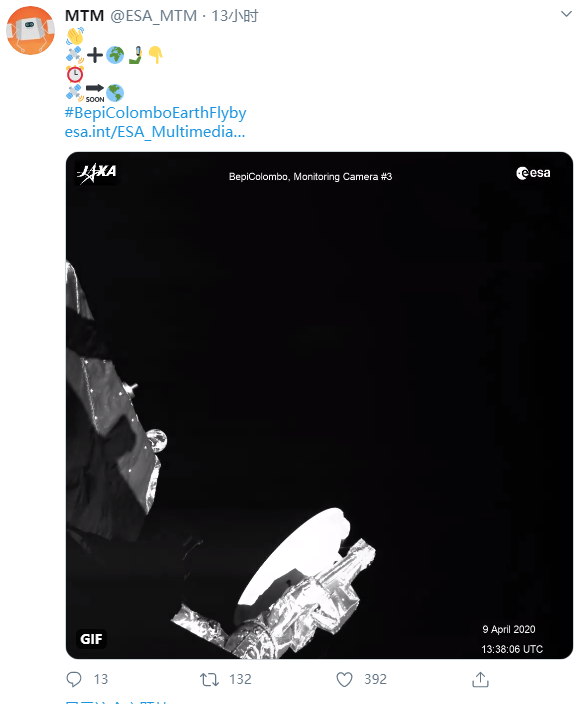Image resolution: width=583 pixels, height=704 pixels.
Task: Click the GIF badge on media
Action: (x=91, y=638)
